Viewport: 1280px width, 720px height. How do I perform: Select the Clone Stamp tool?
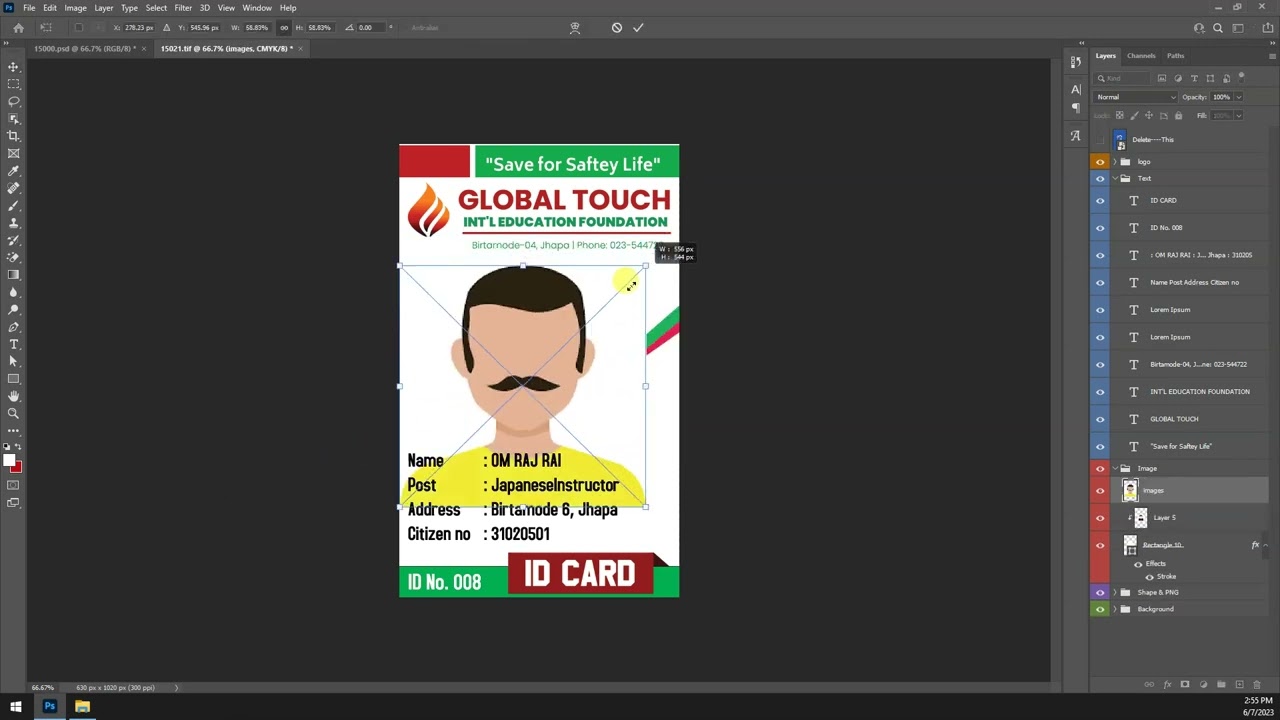point(13,223)
